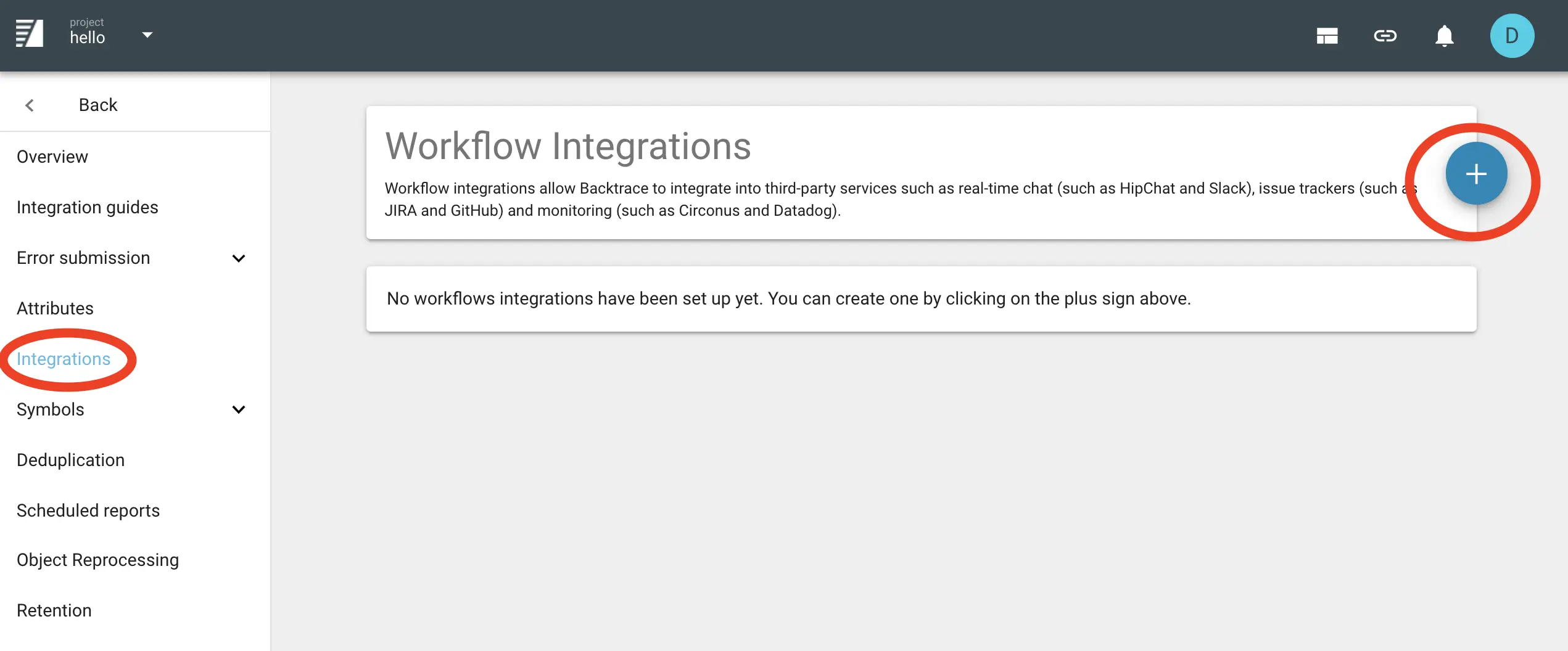
Task: Open the dashboard layout icon in header
Action: click(1327, 36)
